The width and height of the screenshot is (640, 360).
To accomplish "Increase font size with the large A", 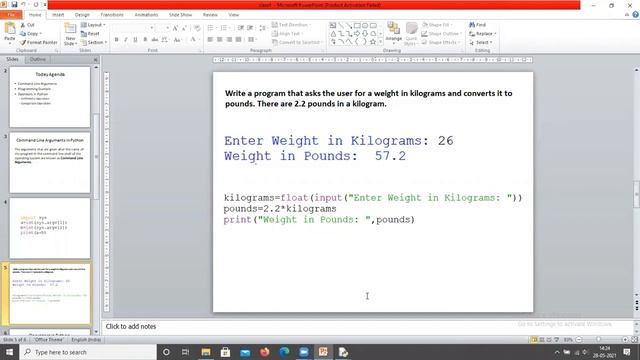I will pos(175,28).
